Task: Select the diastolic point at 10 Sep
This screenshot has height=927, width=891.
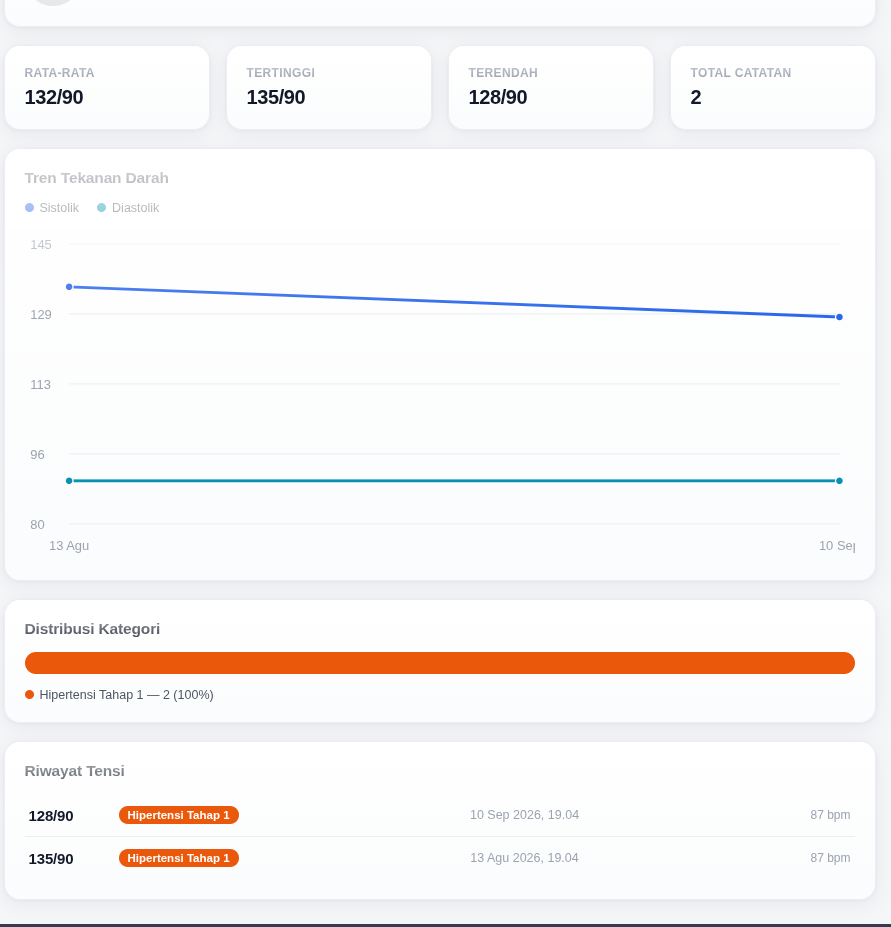Action: pos(839,481)
